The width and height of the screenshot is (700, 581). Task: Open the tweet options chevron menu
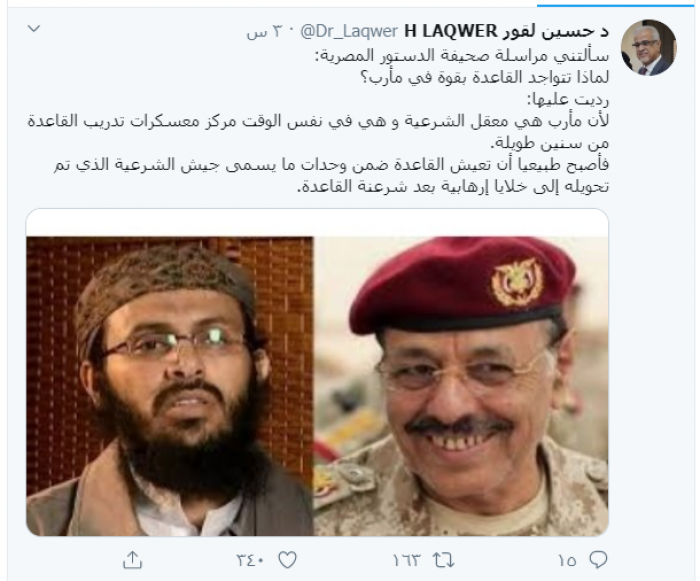[x=34, y=29]
